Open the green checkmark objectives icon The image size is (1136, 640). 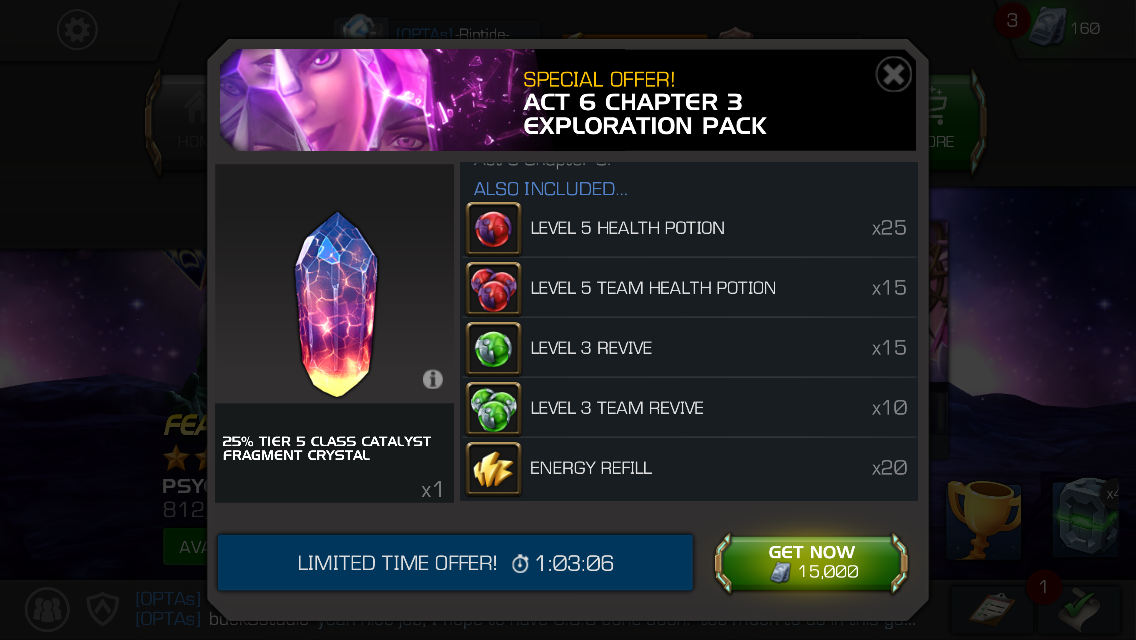pos(1079,609)
